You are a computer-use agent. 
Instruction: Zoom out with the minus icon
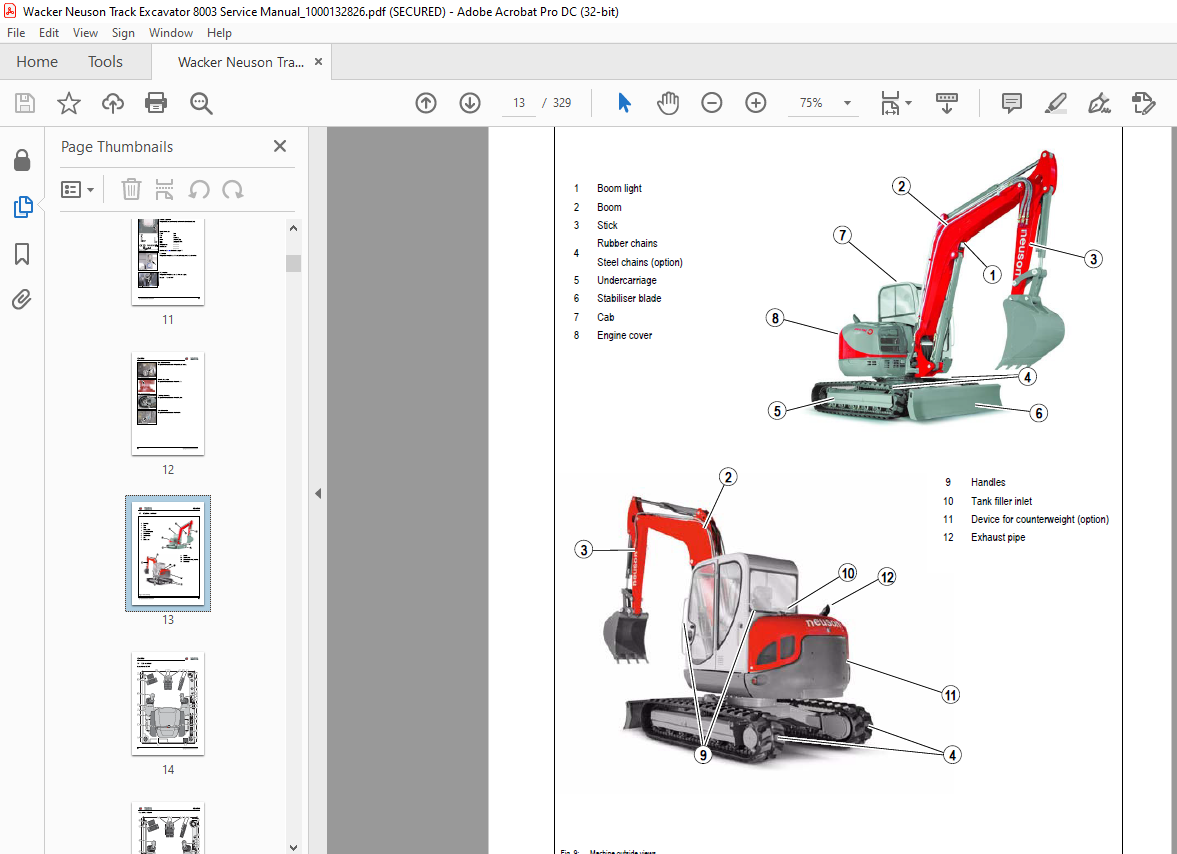[712, 103]
